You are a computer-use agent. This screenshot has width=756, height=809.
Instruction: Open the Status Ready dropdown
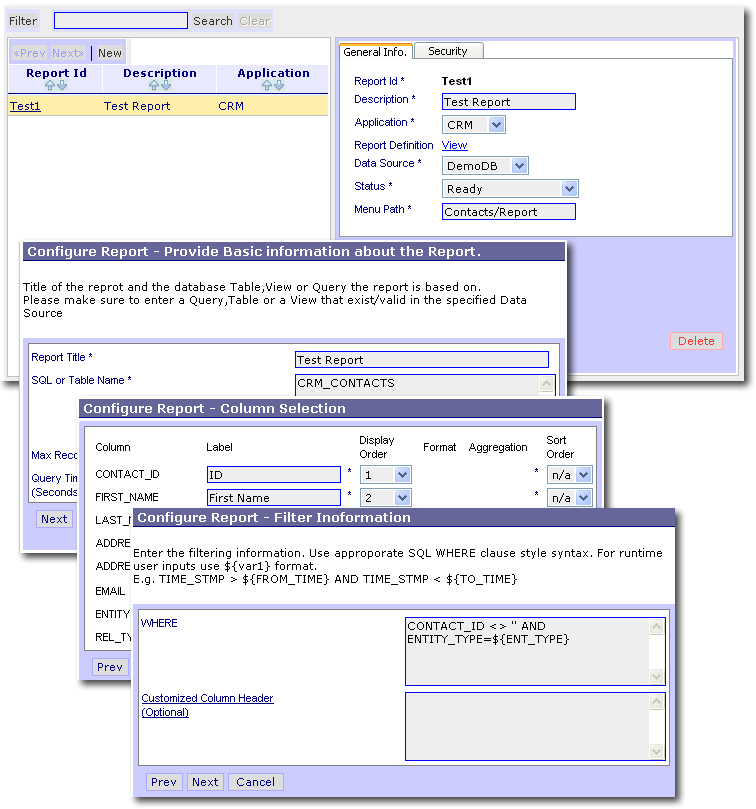(569, 189)
